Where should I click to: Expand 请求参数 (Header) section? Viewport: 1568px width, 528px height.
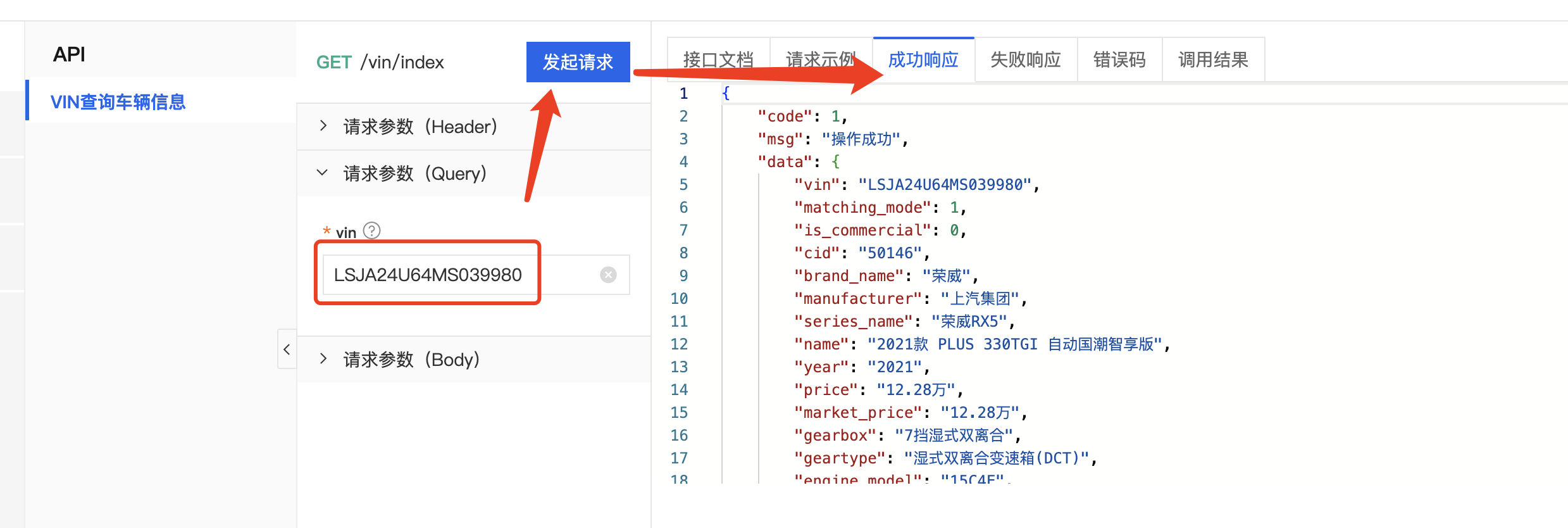(x=473, y=127)
